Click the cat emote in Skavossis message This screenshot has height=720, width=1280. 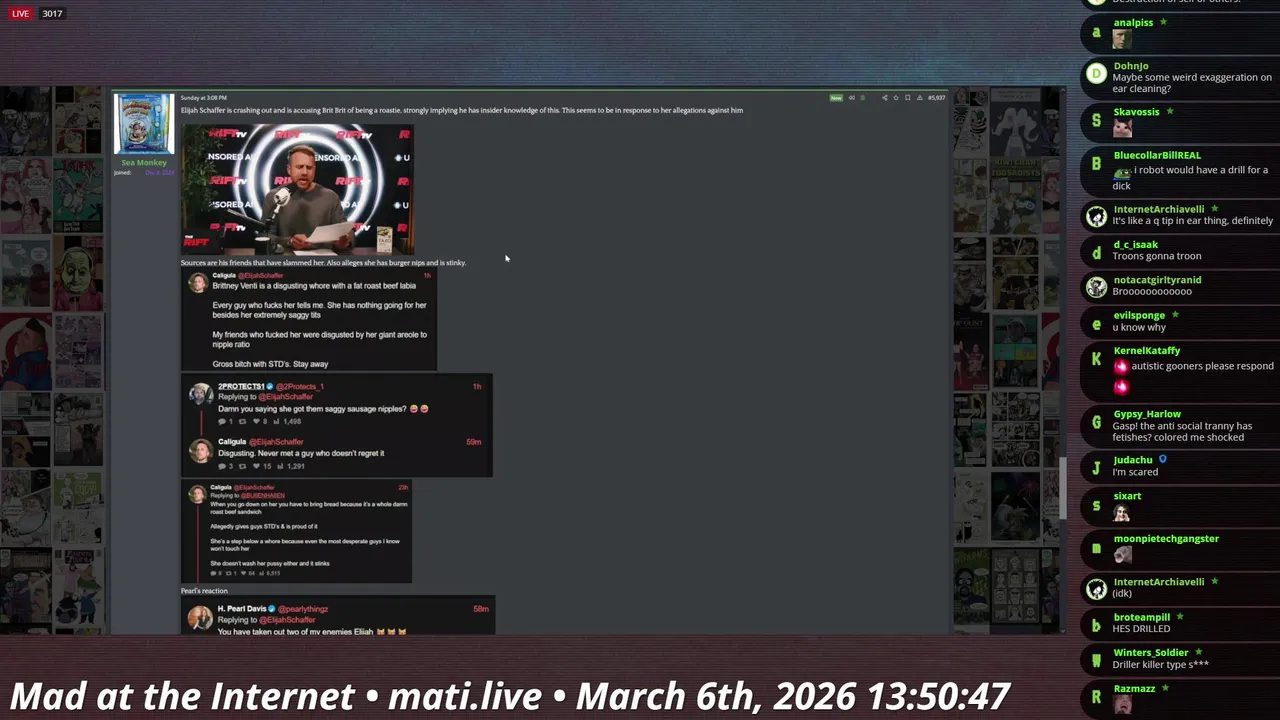point(1122,128)
